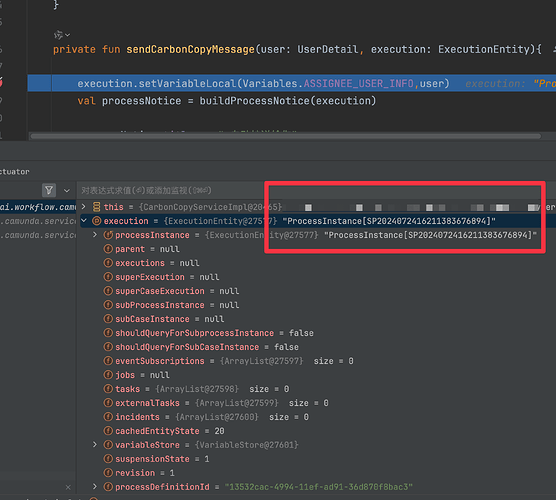
Task: Click the close X at the frames panel bottom
Action: coord(68,487)
